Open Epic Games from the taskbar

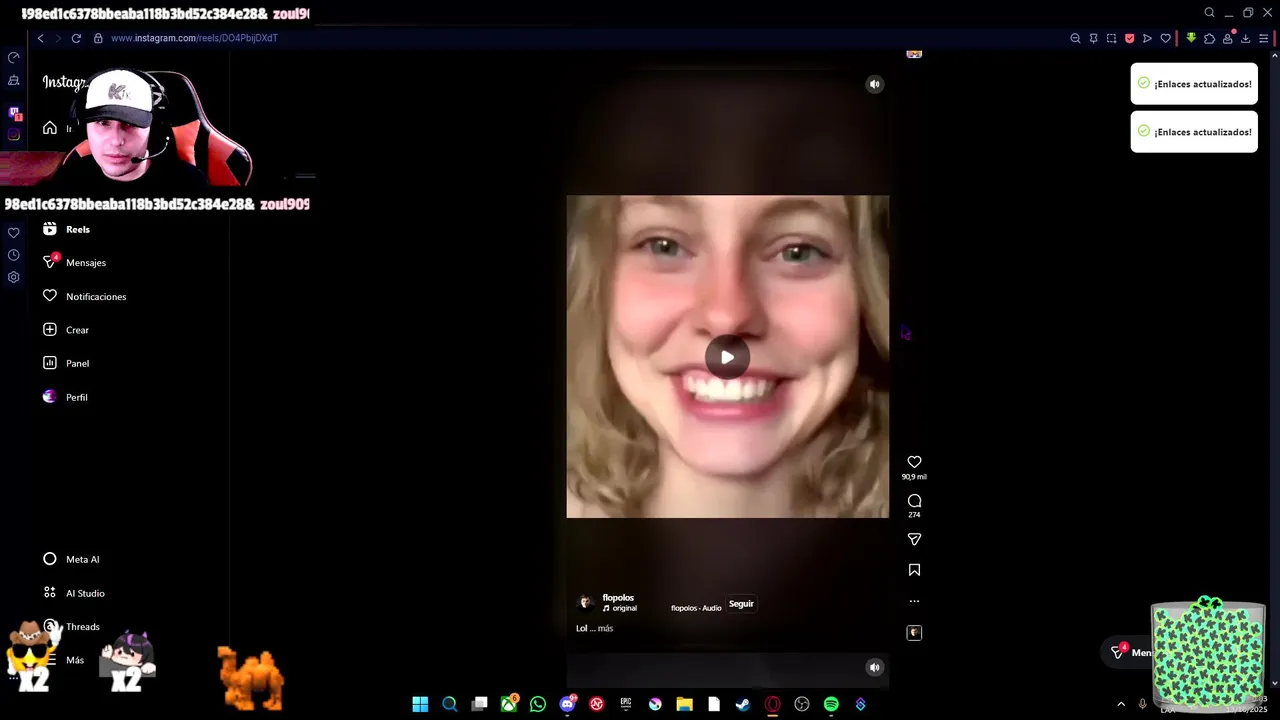tap(626, 704)
